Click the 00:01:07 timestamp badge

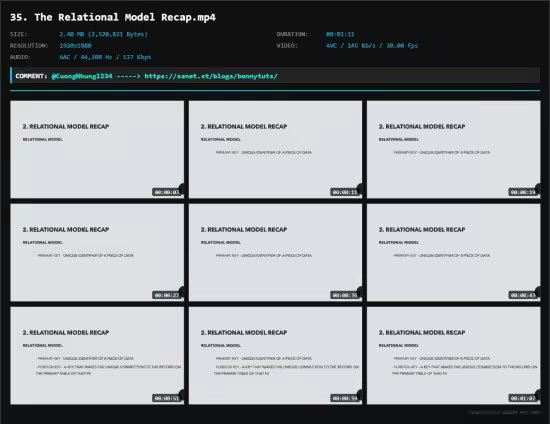point(523,398)
